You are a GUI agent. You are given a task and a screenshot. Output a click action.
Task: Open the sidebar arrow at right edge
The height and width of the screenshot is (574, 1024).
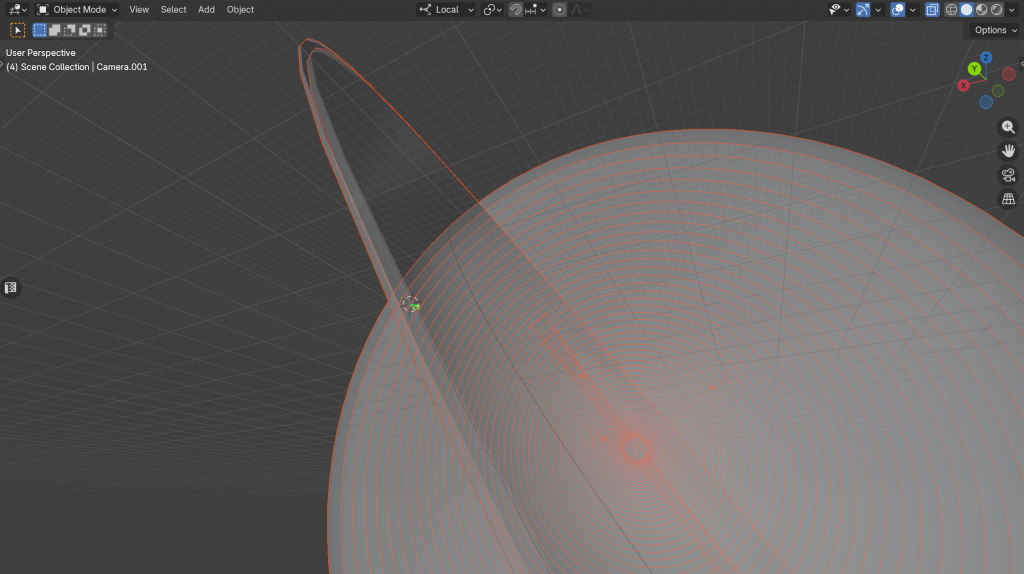point(1021,63)
